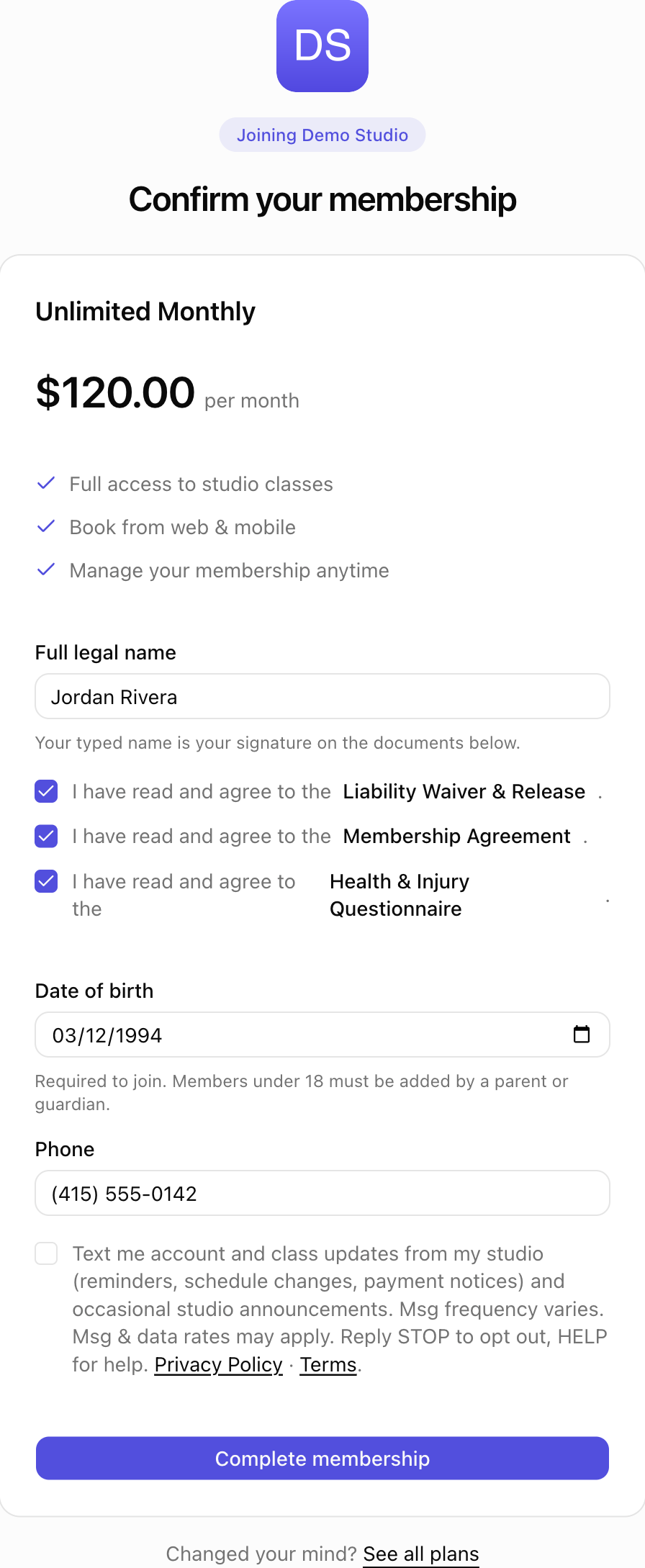Open the Privacy Policy link
Viewport: 645px width, 1568px height.
pos(218,1364)
